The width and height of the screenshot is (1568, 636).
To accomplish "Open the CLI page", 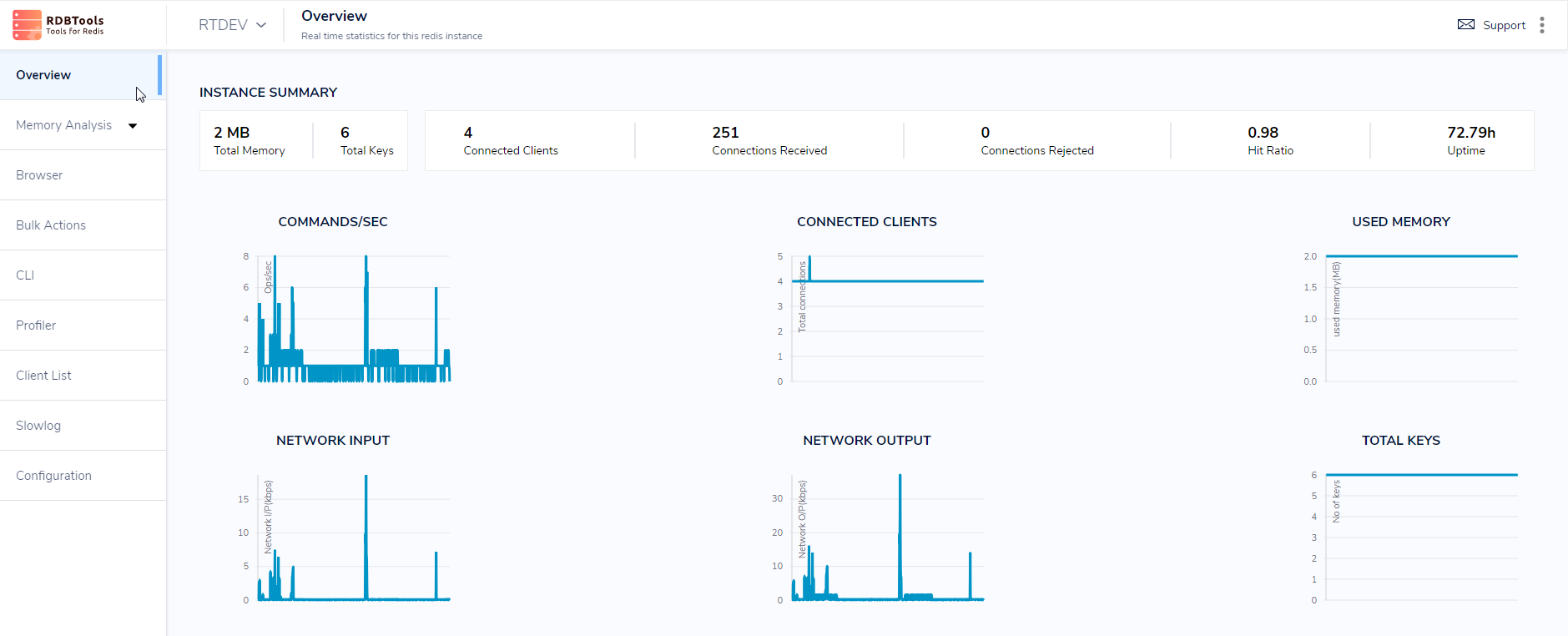I will coord(25,275).
